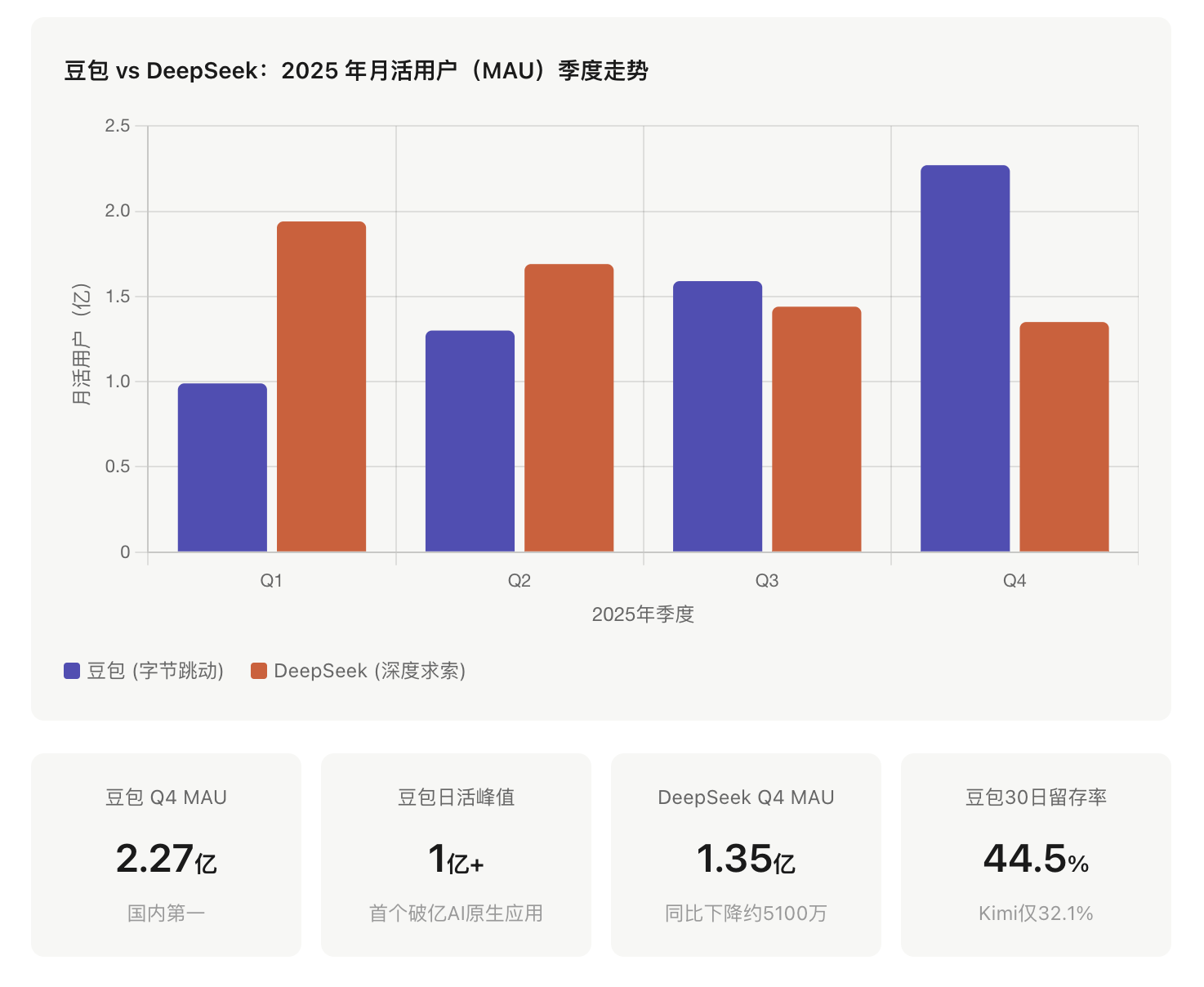Click the blue 豆包 legend color swatch

(72, 671)
